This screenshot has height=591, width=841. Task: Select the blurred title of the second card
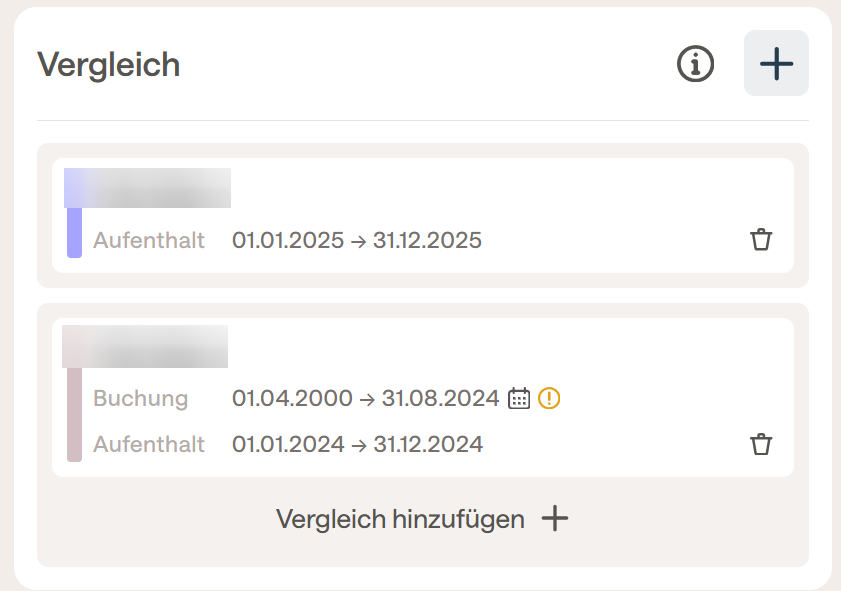tap(145, 346)
